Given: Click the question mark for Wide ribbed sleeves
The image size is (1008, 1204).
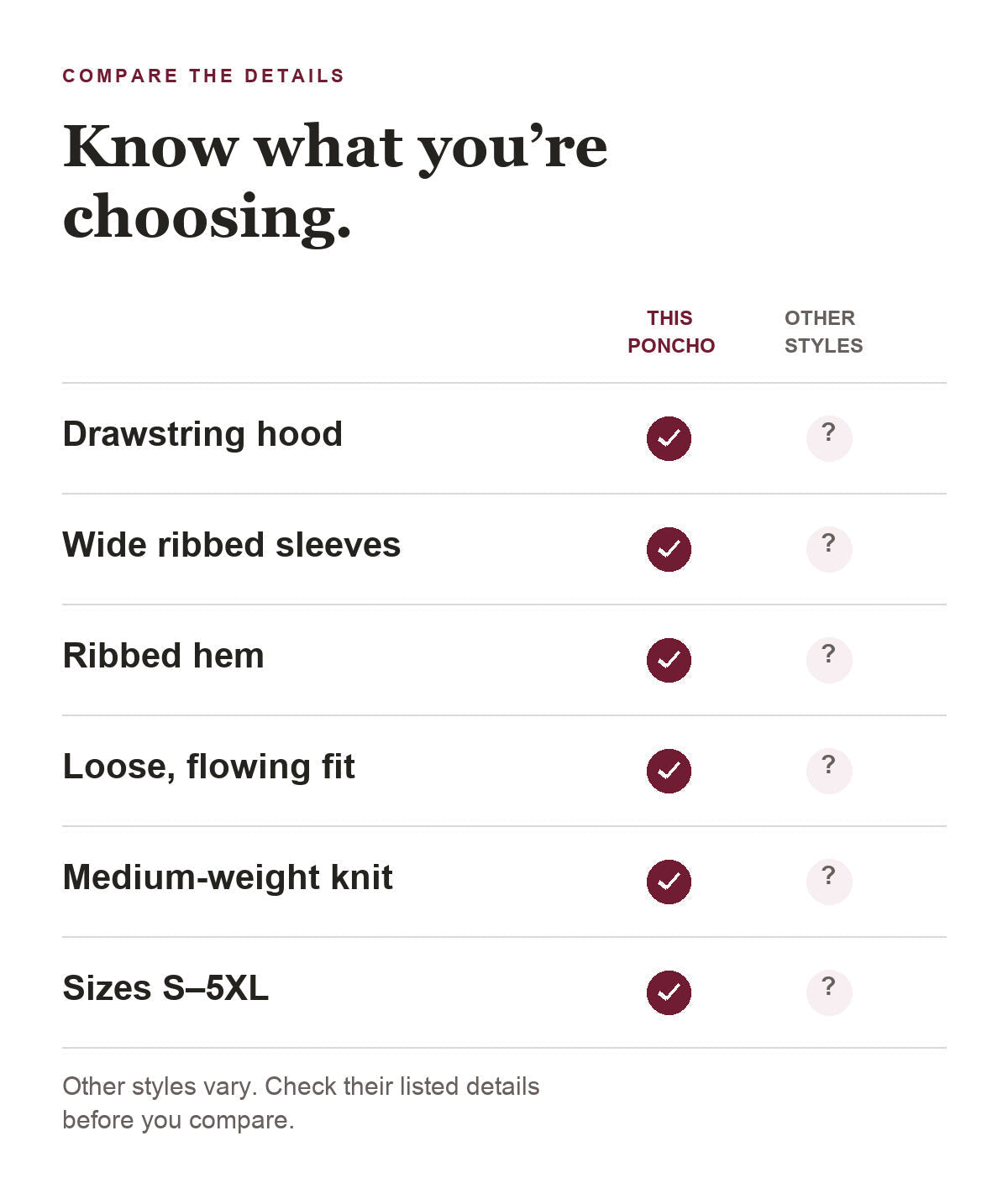Looking at the screenshot, I should (x=829, y=549).
